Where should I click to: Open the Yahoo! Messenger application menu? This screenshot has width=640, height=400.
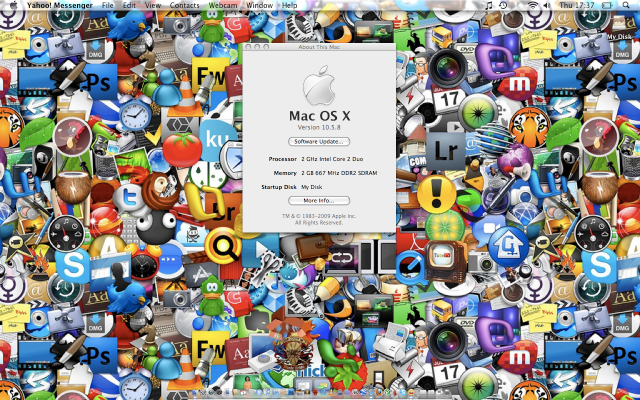(x=60, y=5)
